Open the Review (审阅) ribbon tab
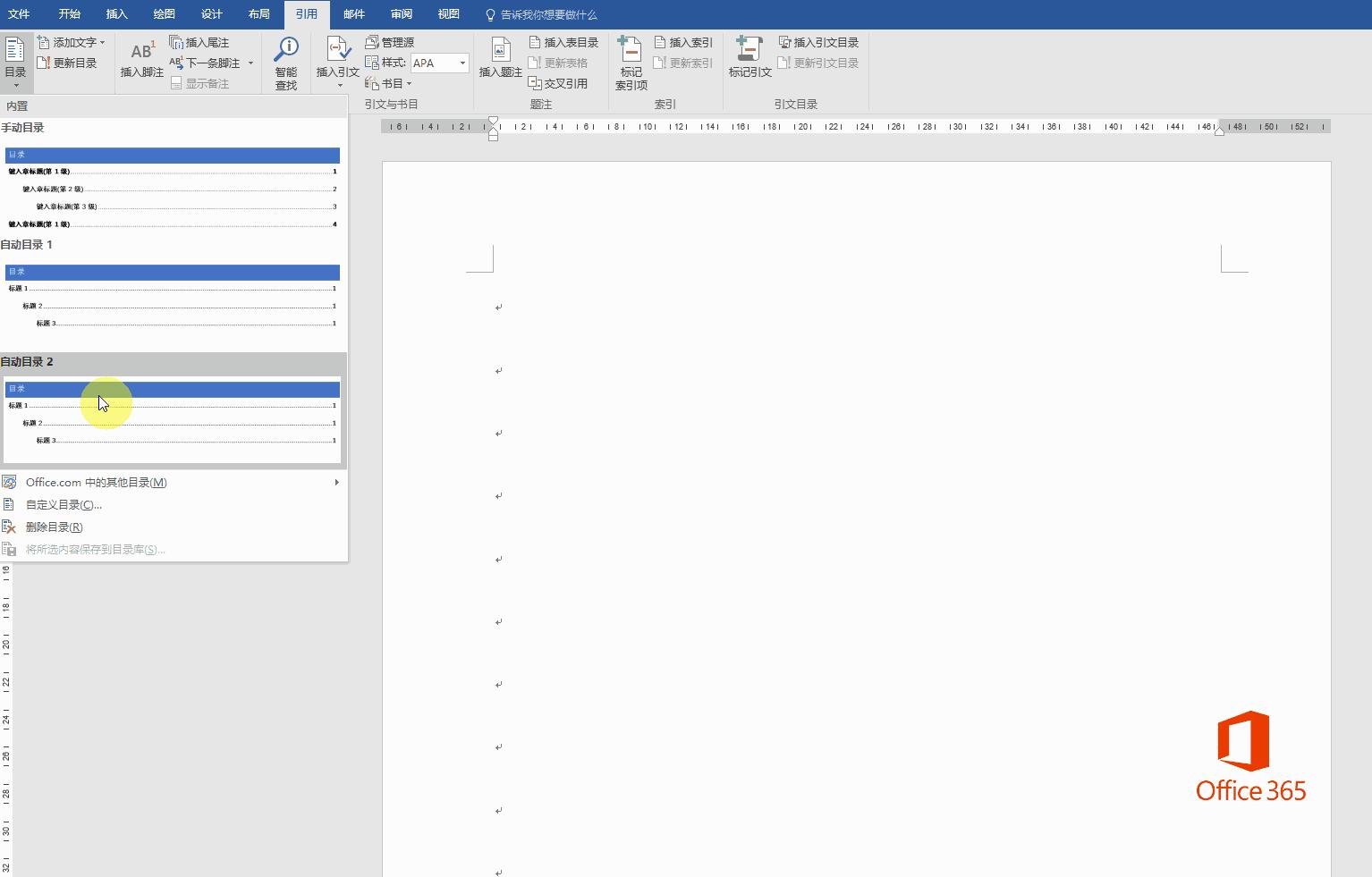1372x877 pixels. click(x=401, y=14)
